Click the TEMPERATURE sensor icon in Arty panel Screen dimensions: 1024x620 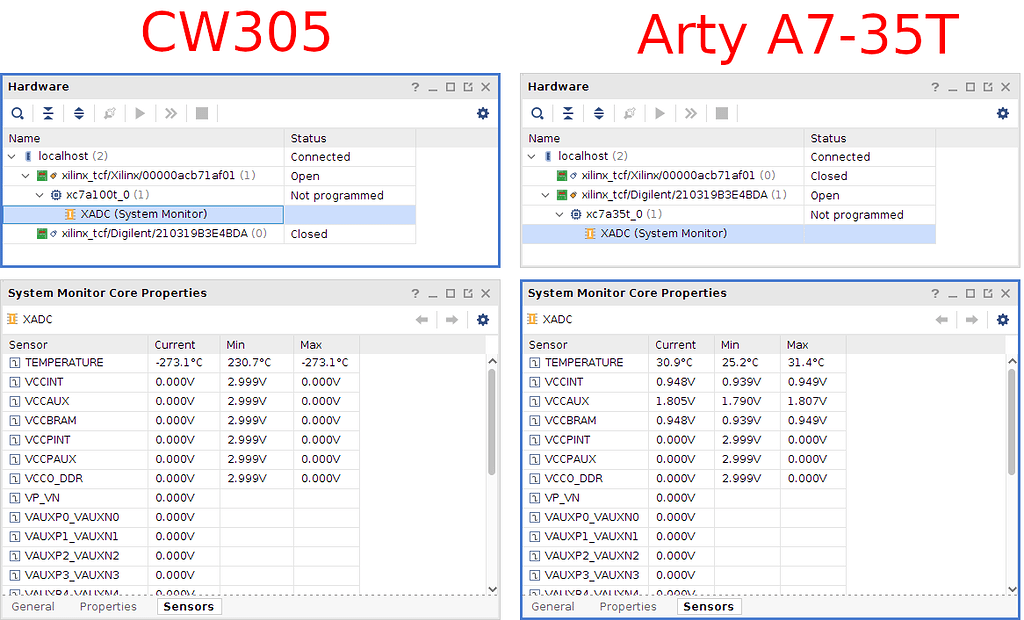533,362
